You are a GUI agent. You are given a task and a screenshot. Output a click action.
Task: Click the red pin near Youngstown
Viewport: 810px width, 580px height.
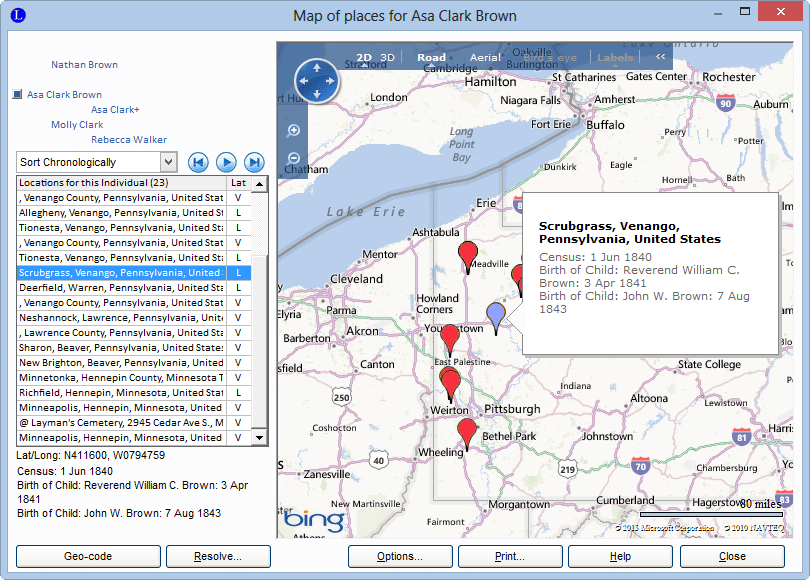[x=450, y=339]
